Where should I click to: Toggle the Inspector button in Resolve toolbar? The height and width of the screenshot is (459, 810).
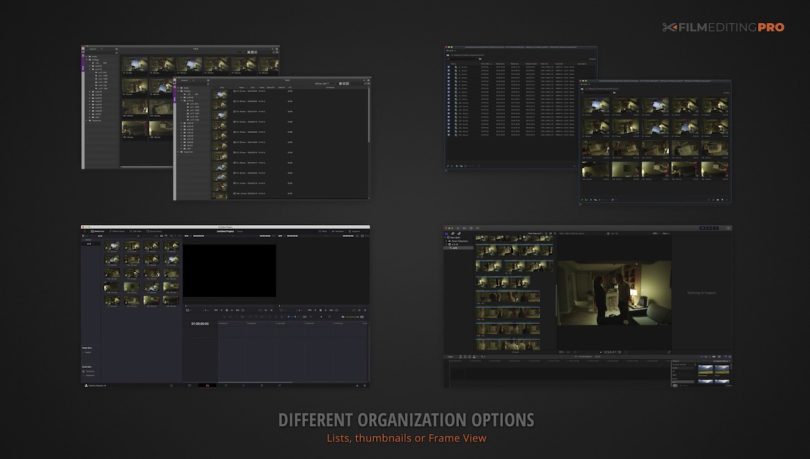(x=354, y=231)
